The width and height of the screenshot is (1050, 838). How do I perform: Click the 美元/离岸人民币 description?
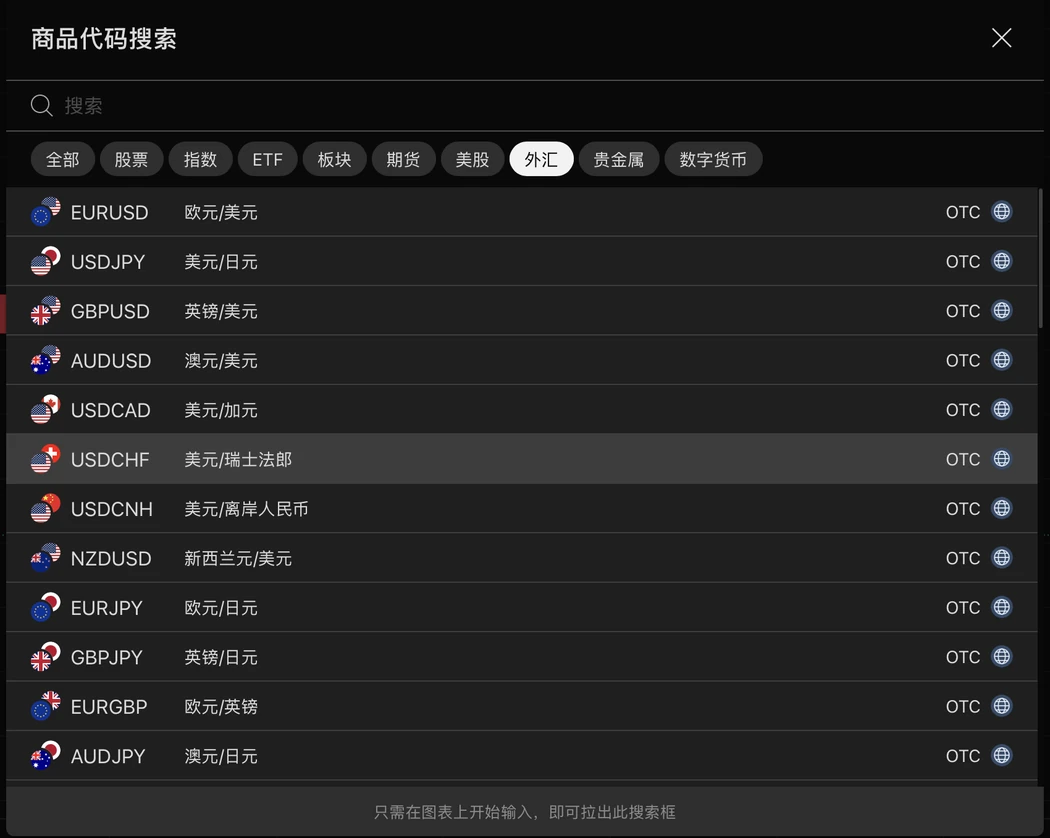pos(246,509)
